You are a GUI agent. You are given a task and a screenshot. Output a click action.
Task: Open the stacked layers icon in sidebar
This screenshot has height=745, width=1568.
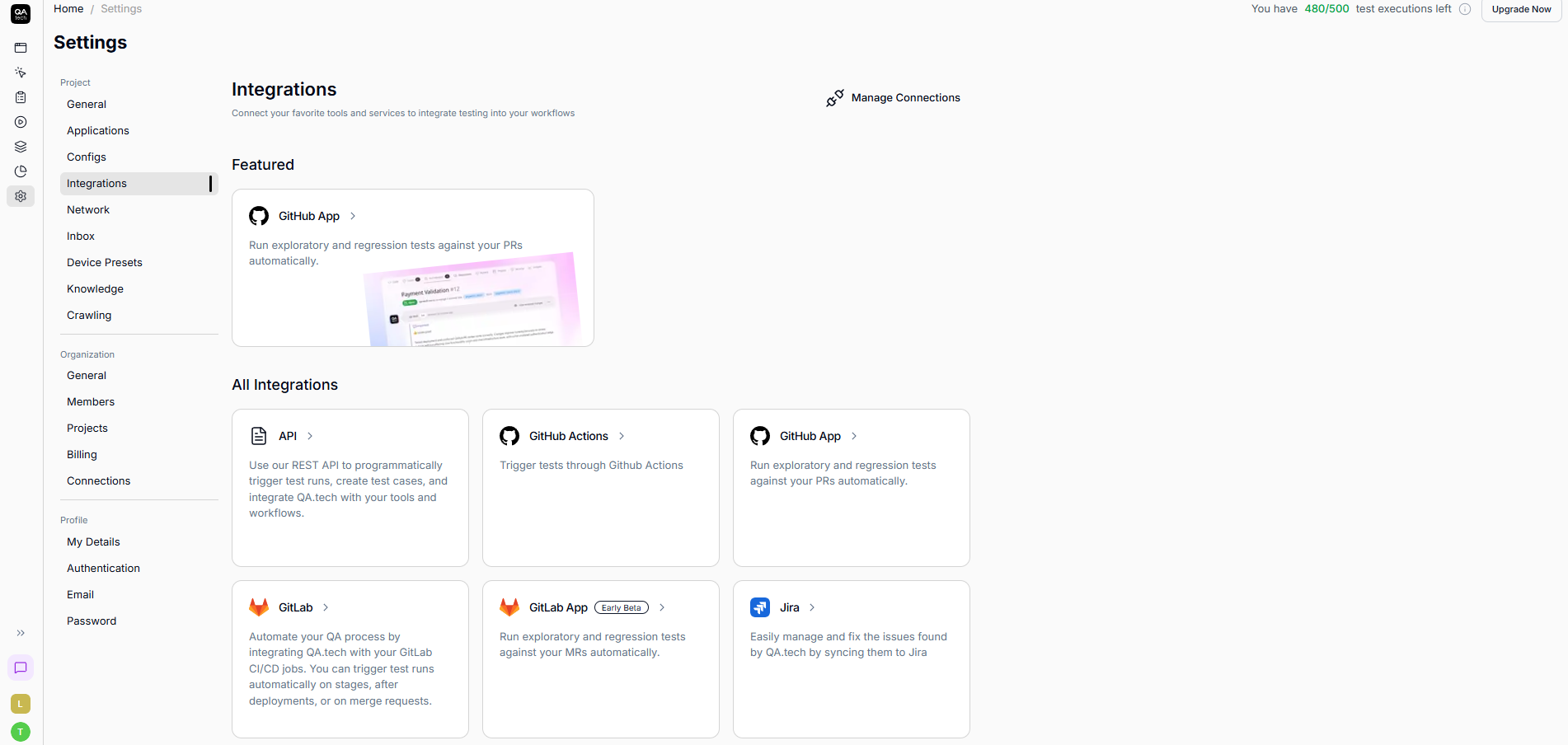pos(21,147)
